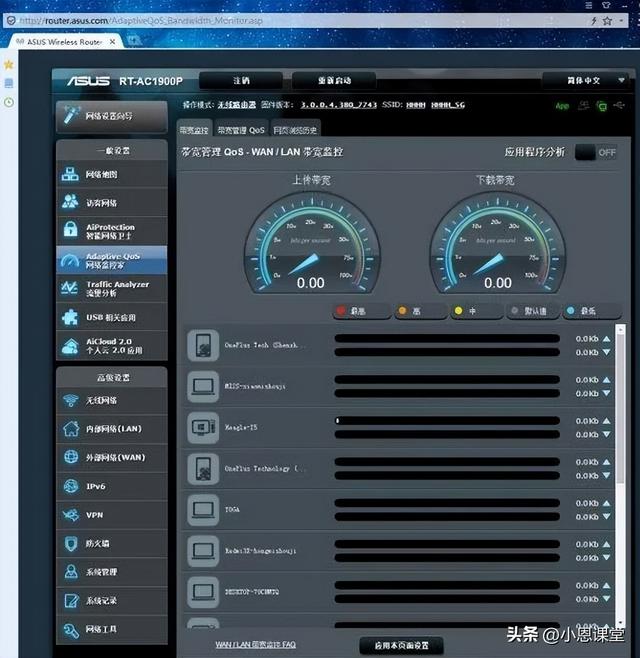Image resolution: width=640 pixels, height=658 pixels.
Task: Switch to the 带宽管理 QoS tab
Action: (x=241, y=130)
